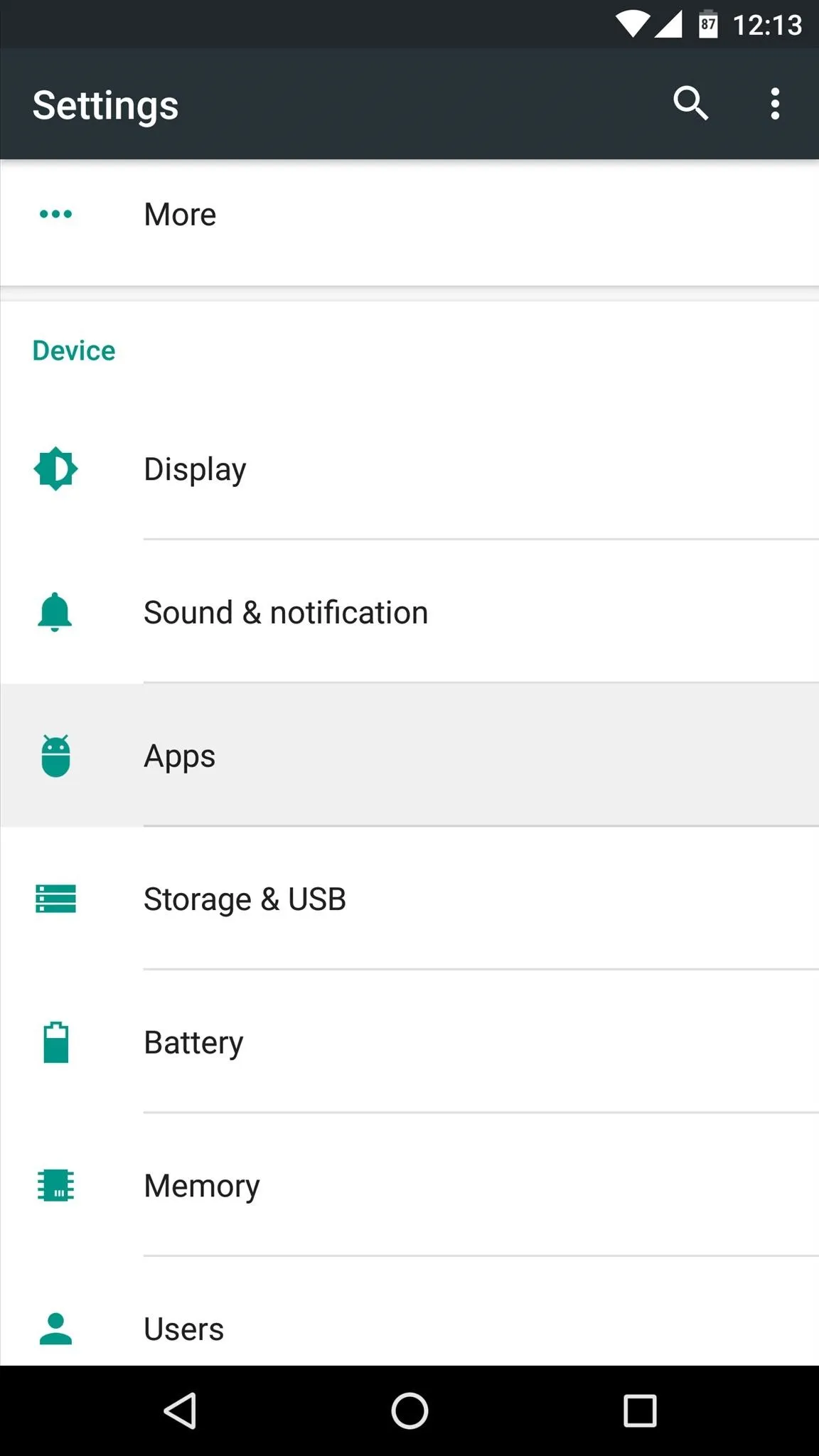Tap the home circle navigation button

409,1410
